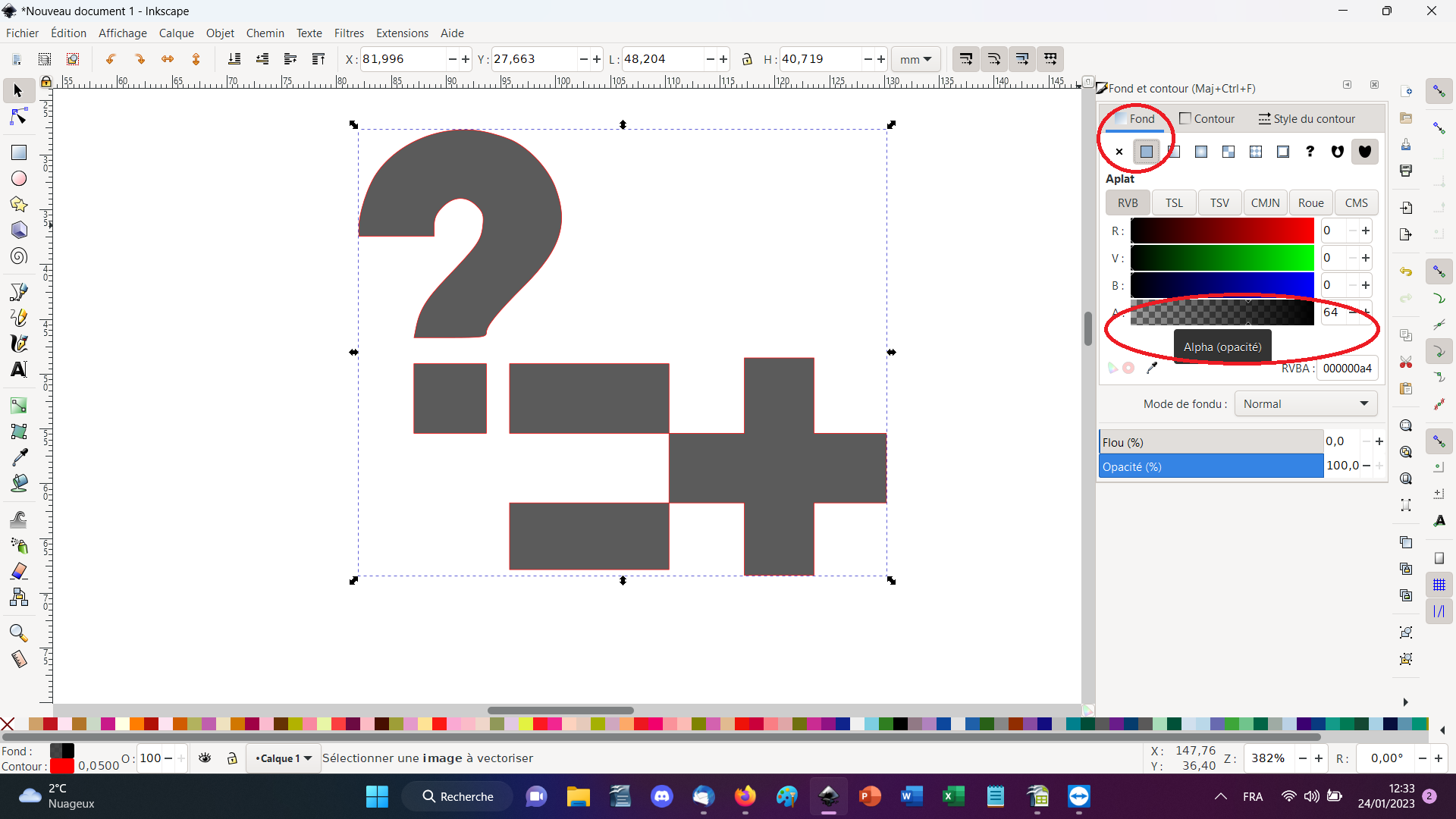Select the Rectangle tool
This screenshot has height=819, width=1456.
19,152
